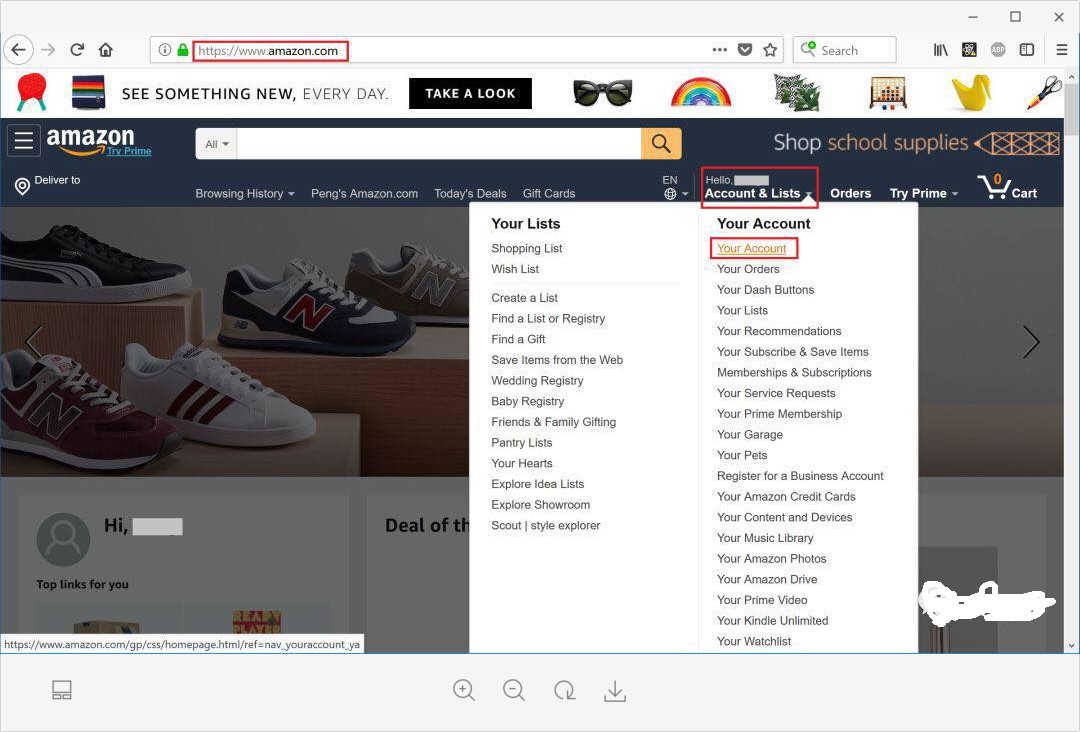
Task: Select Shopping List under Your Lists
Action: 526,249
